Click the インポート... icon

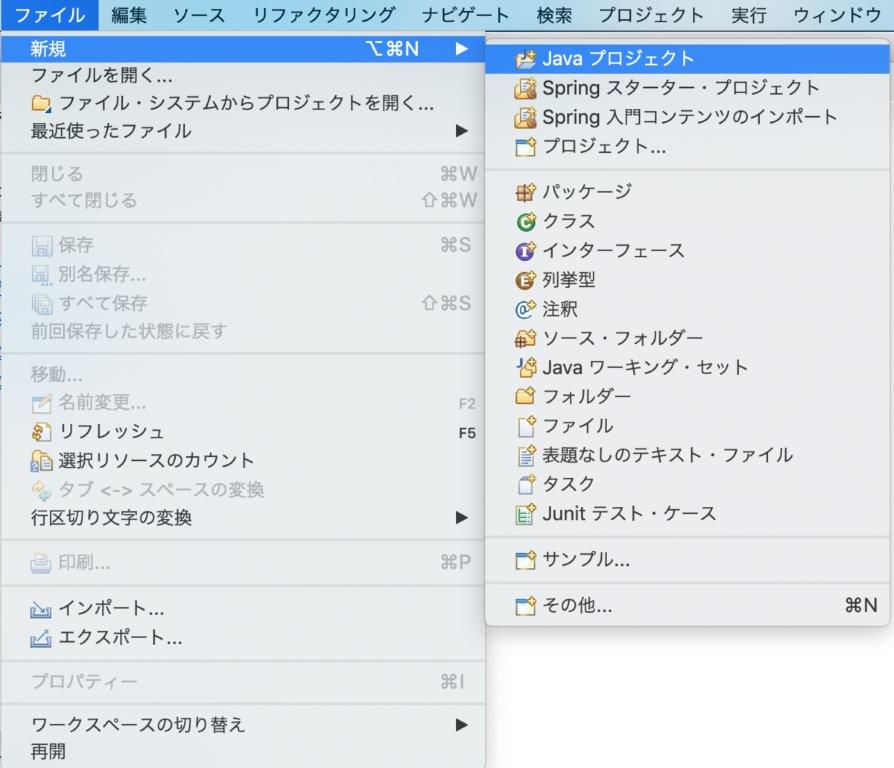pos(40,609)
